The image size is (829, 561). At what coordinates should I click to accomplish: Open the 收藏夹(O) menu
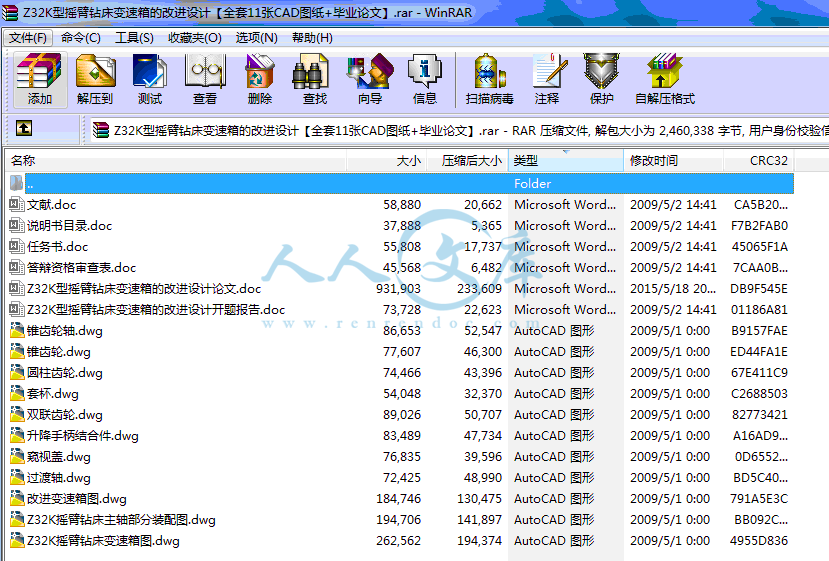coord(195,38)
